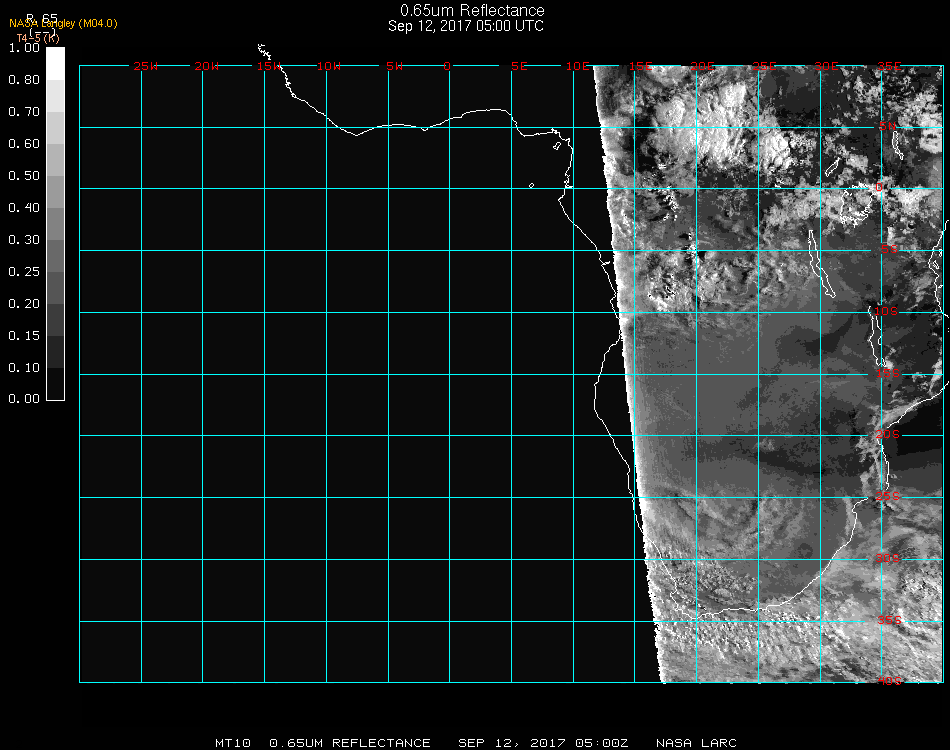The image size is (950, 750).
Task: Click the darkest 0.00 segment of colorbar
Action: (55, 383)
